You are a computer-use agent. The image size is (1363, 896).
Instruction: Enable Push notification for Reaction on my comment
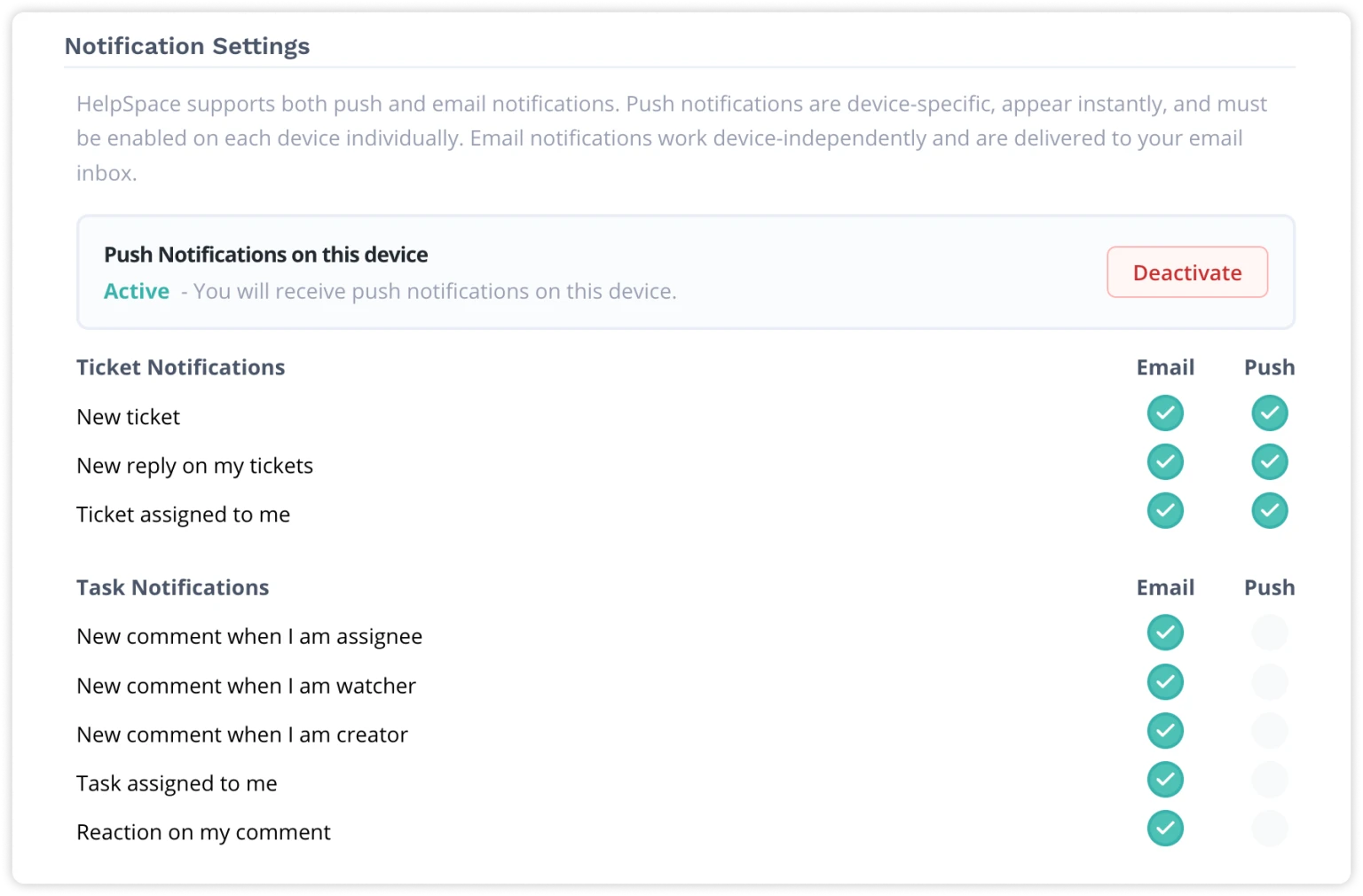coord(1269,829)
